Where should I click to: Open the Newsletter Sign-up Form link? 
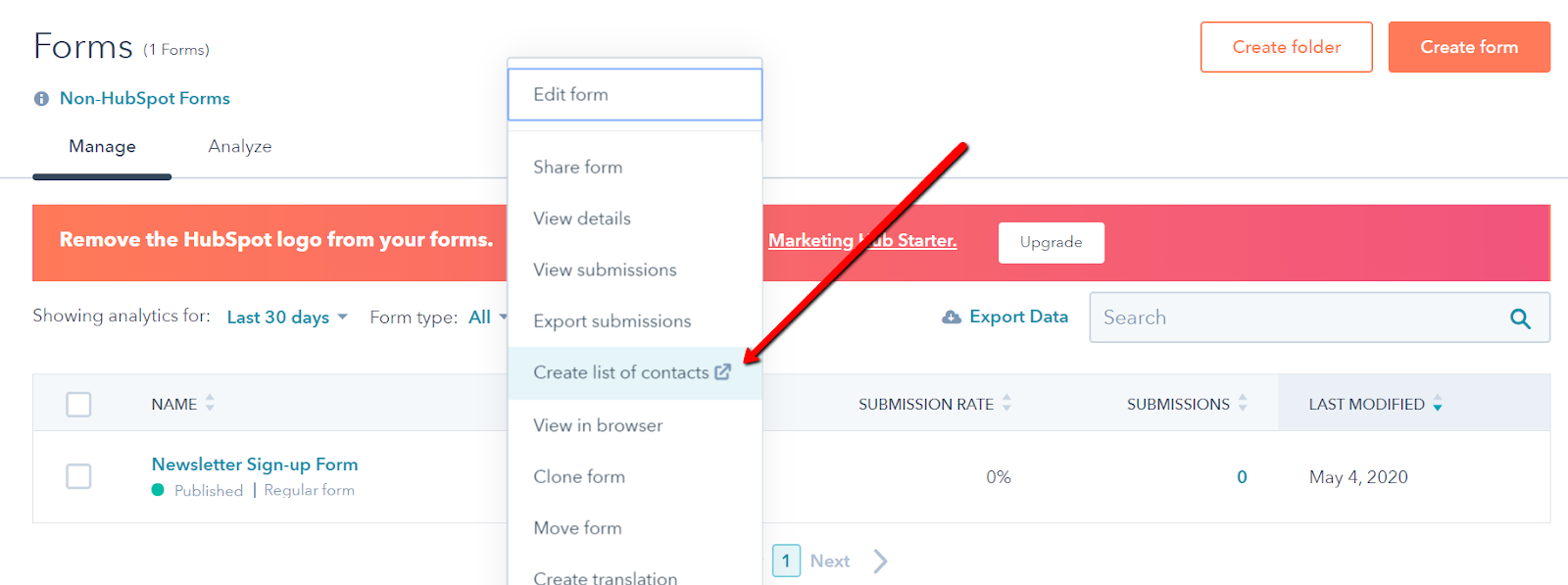click(x=255, y=464)
